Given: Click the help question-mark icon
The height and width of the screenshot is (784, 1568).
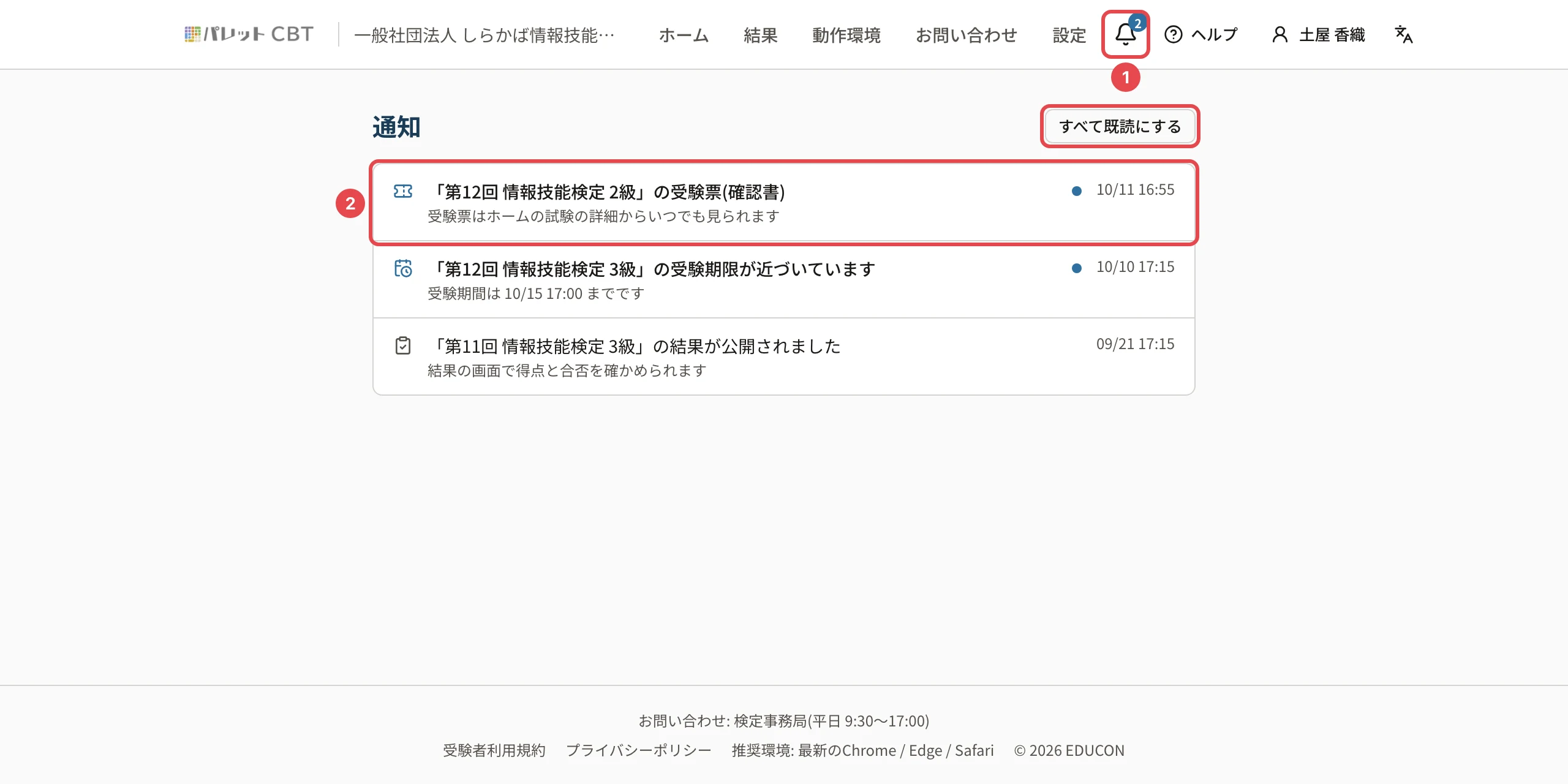Looking at the screenshot, I should pos(1173,34).
